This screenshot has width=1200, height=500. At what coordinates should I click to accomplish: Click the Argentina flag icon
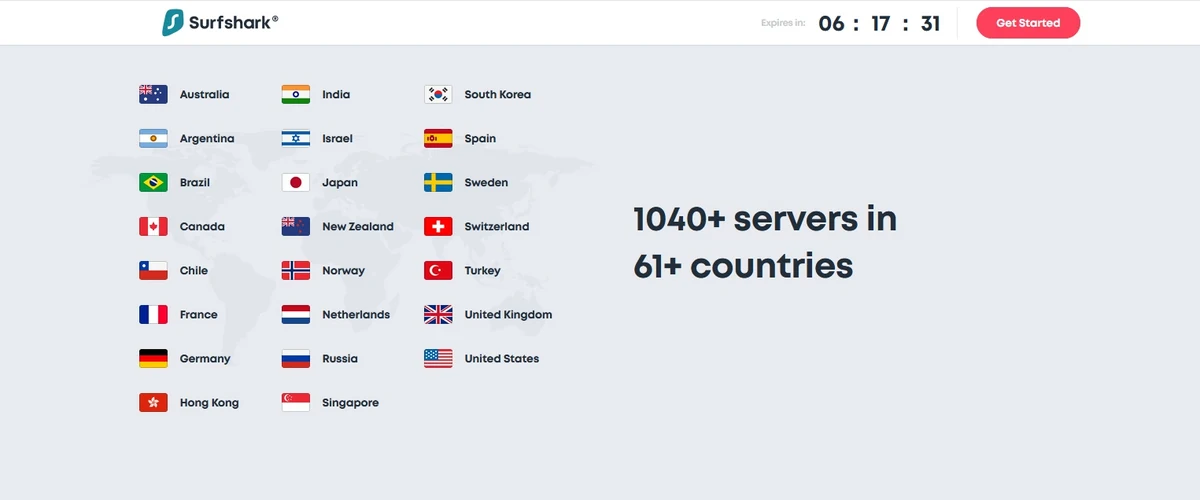tap(153, 139)
